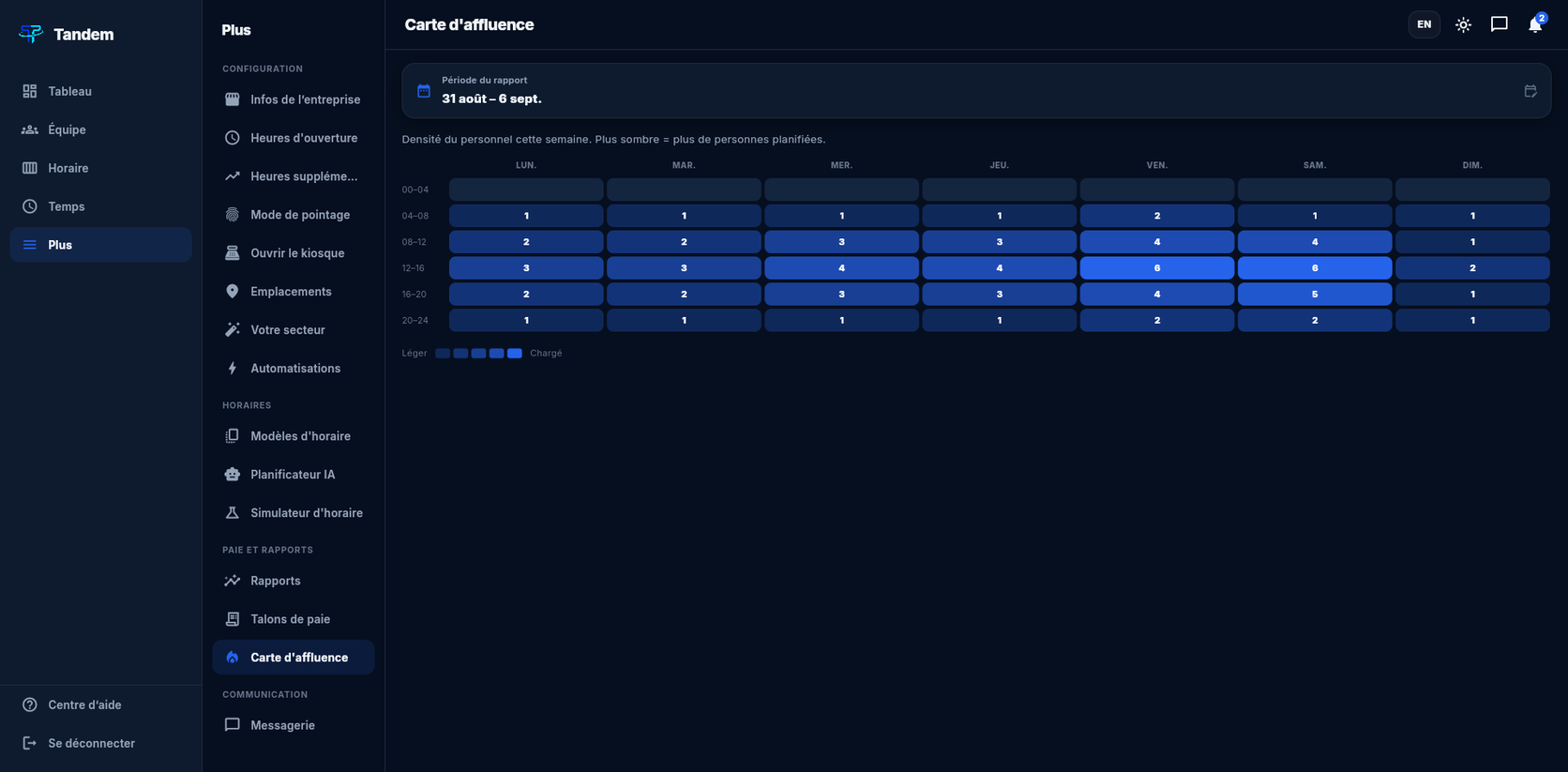Click the Infos de l'entreprise store icon
1568x772 pixels.
click(233, 99)
